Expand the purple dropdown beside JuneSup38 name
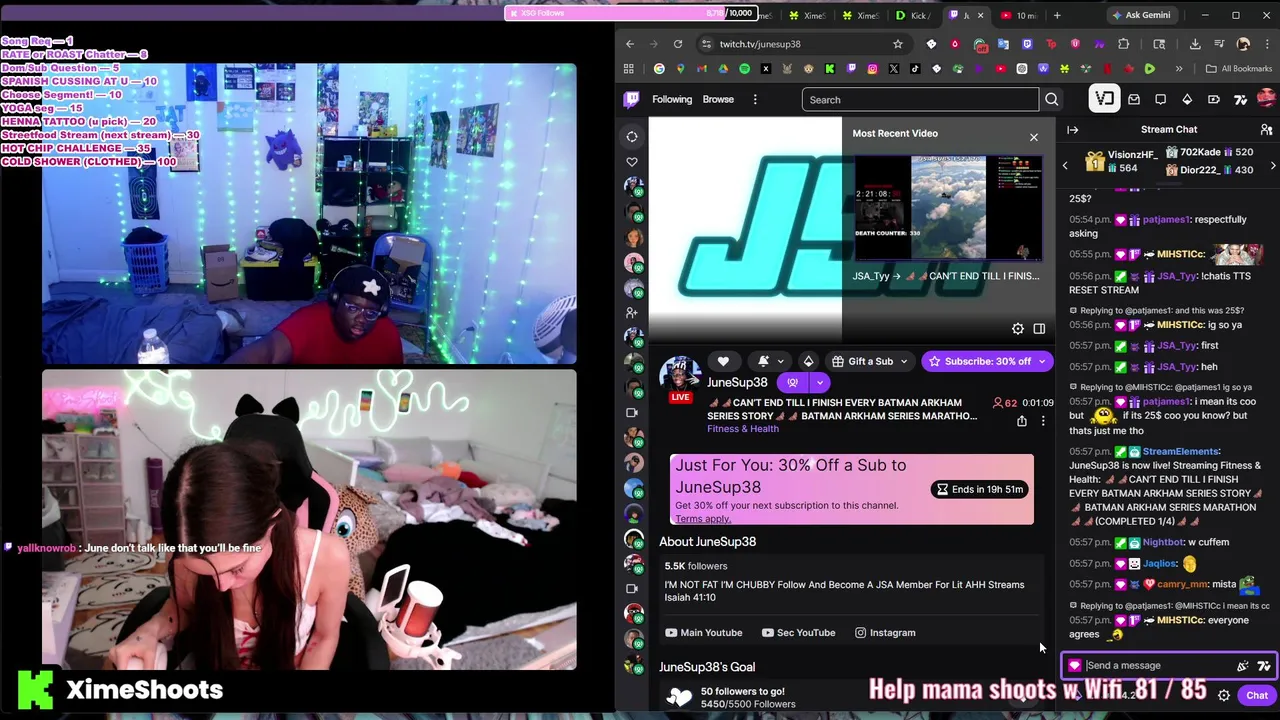1280x720 pixels. pos(819,382)
